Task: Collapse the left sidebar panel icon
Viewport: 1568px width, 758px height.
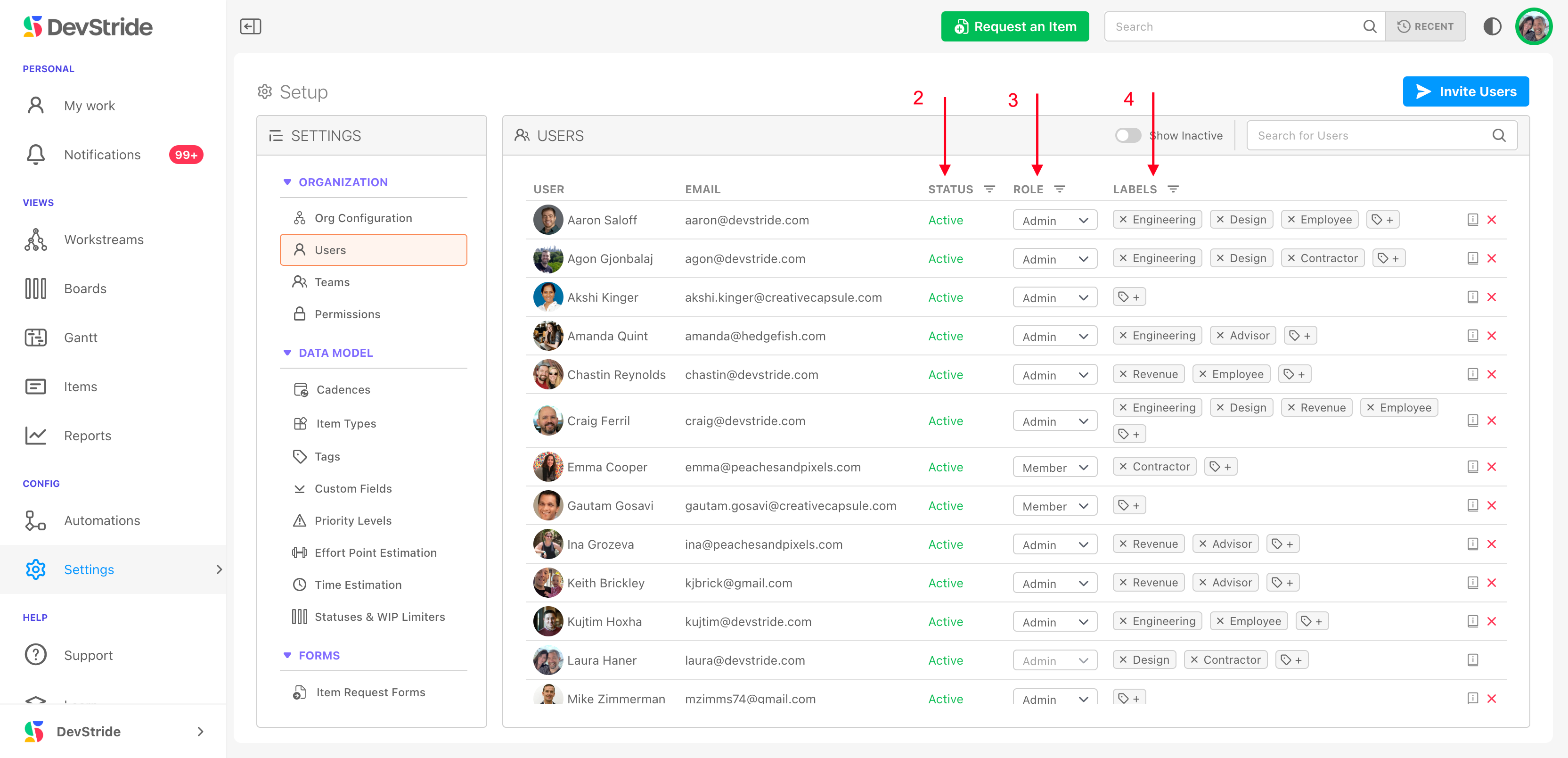Action: pyautogui.click(x=250, y=26)
